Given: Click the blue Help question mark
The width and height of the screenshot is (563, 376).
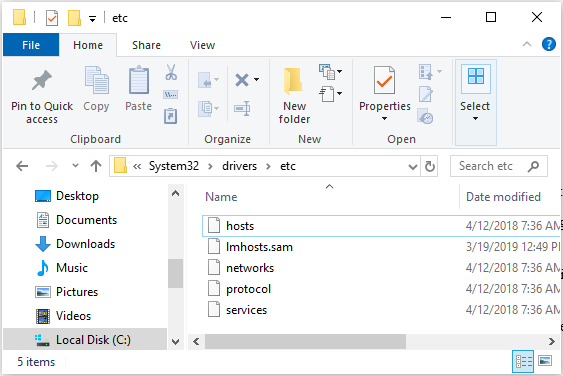Looking at the screenshot, I should coord(549,44).
